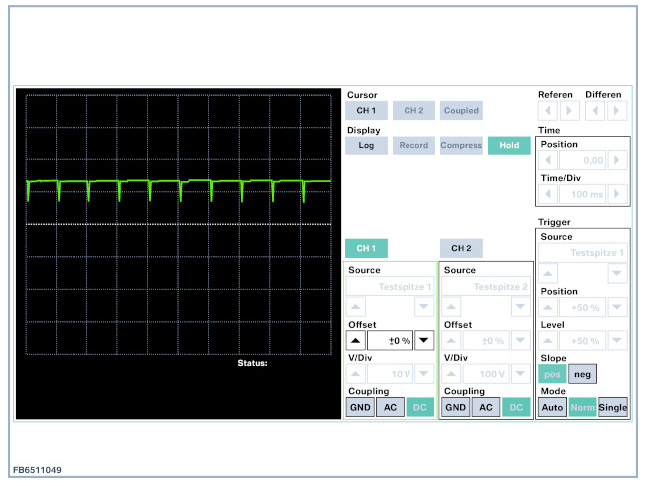This screenshot has height=486, width=647.
Task: Set trigger slope to neg
Action: 582,374
